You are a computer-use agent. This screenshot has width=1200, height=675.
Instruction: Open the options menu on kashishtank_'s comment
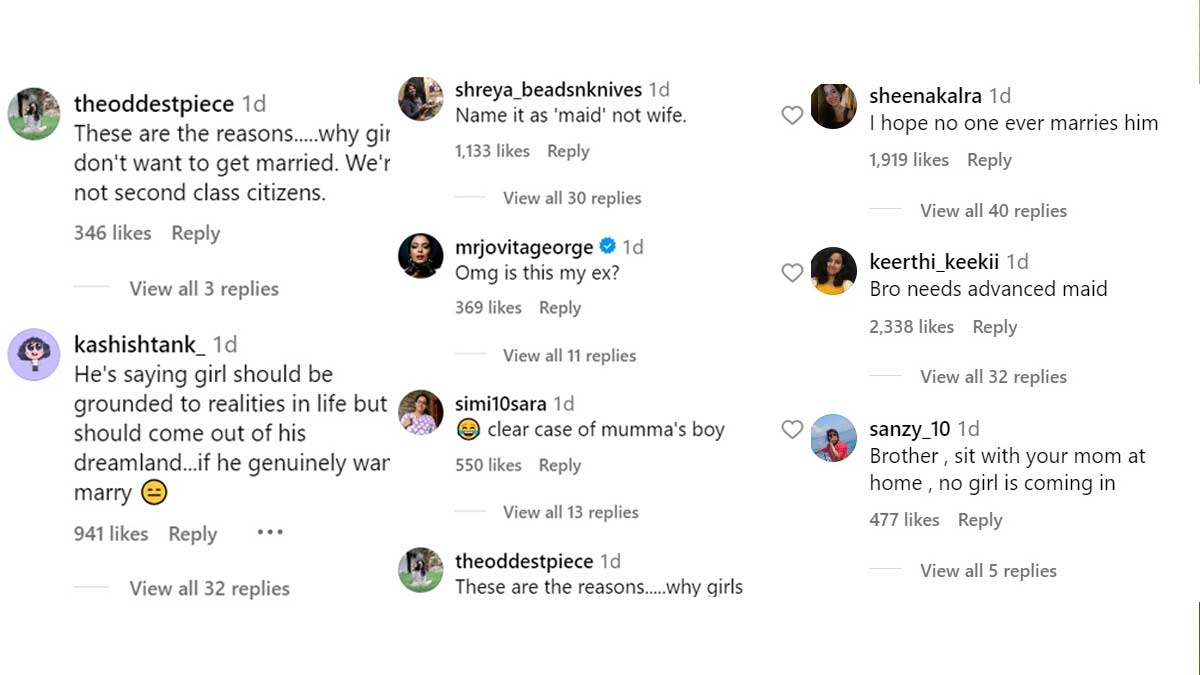[269, 533]
